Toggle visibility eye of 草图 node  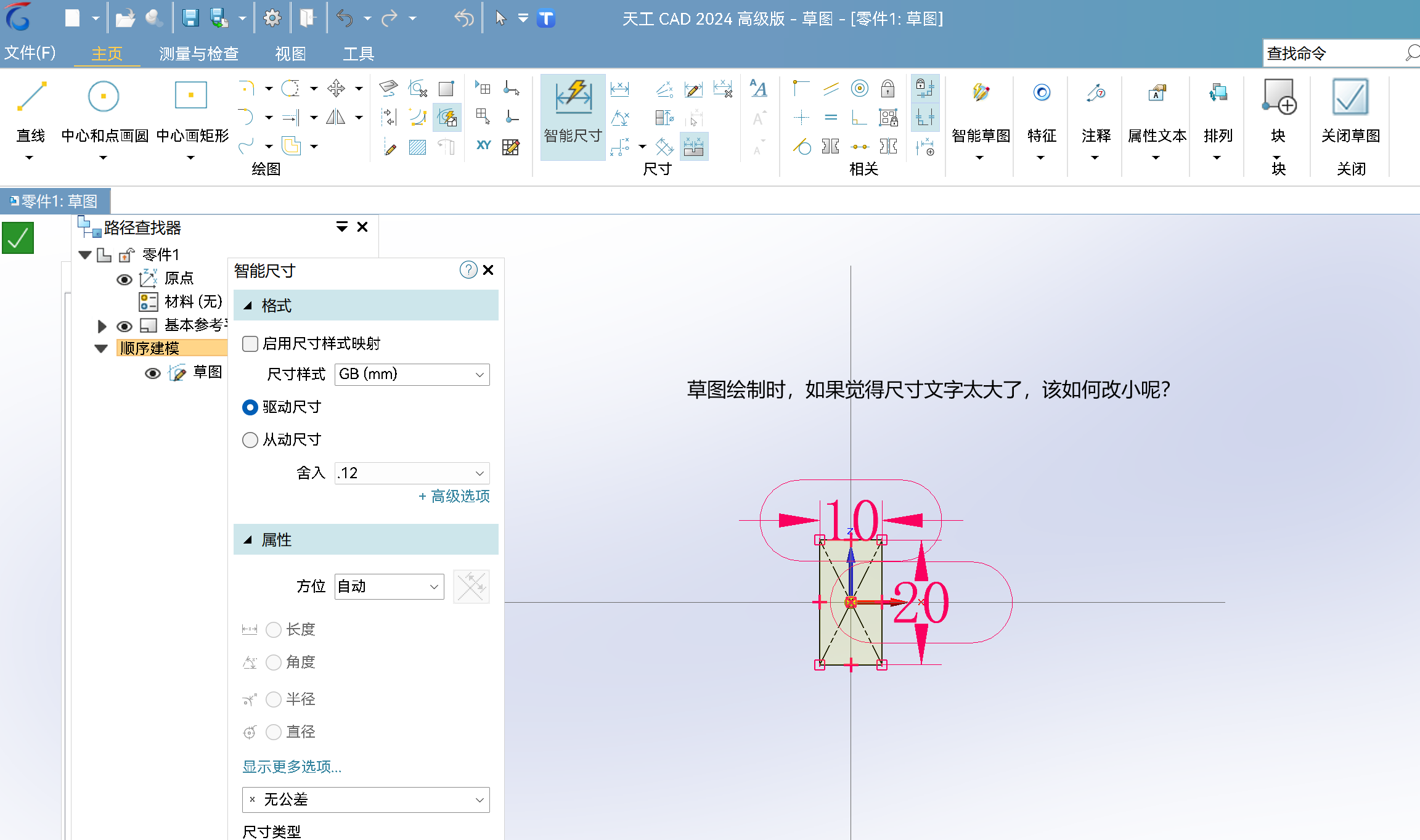(153, 373)
